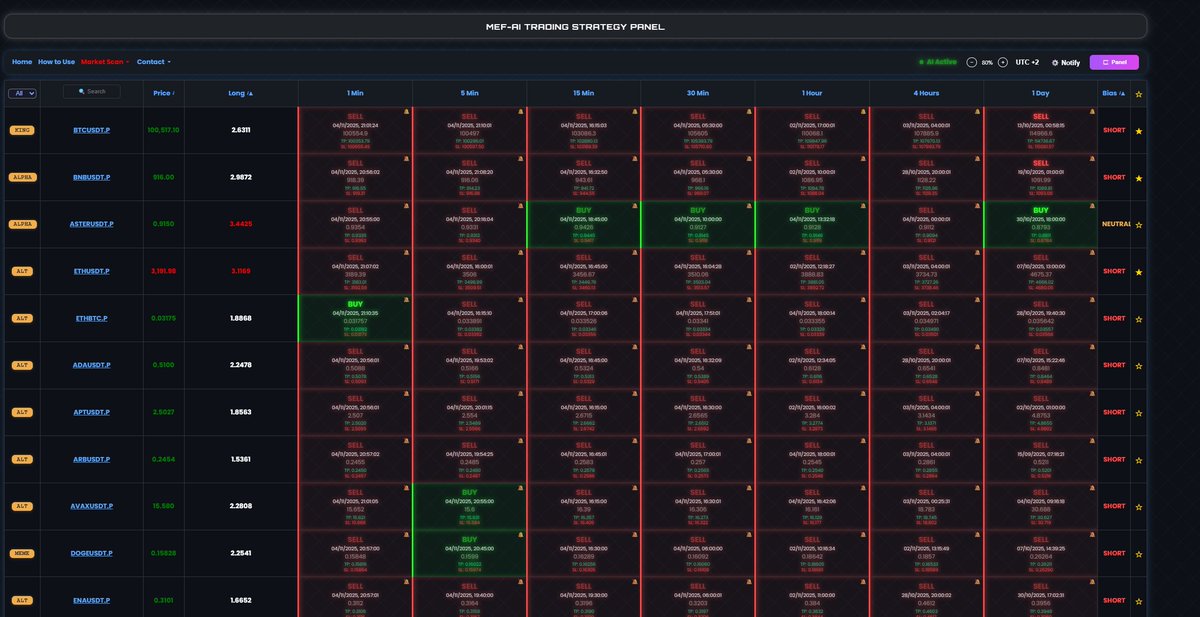Toggle favorite star for ARBUSDT.P row
This screenshot has width=1200, height=617.
(x=1139, y=460)
